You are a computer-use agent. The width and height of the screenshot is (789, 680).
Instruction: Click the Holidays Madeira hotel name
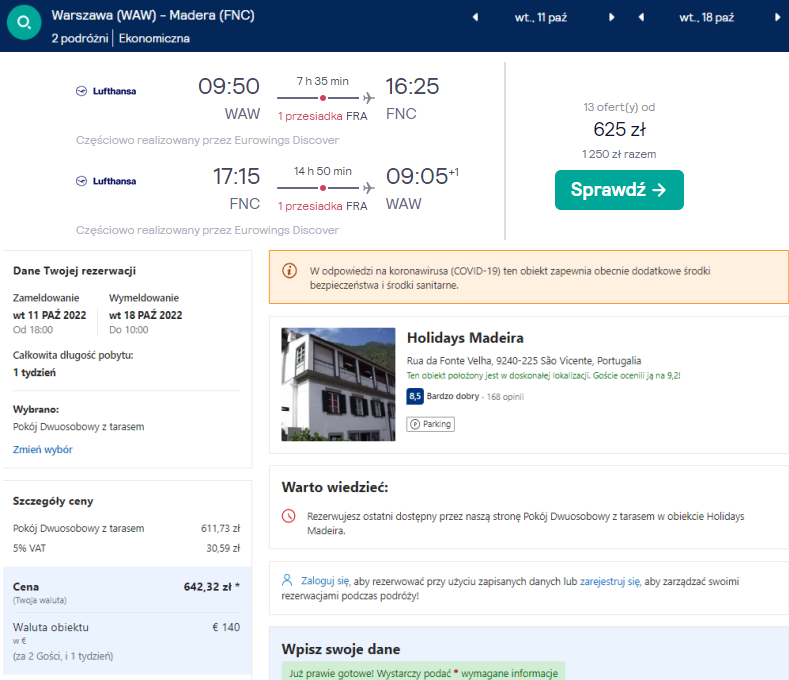pyautogui.click(x=465, y=338)
